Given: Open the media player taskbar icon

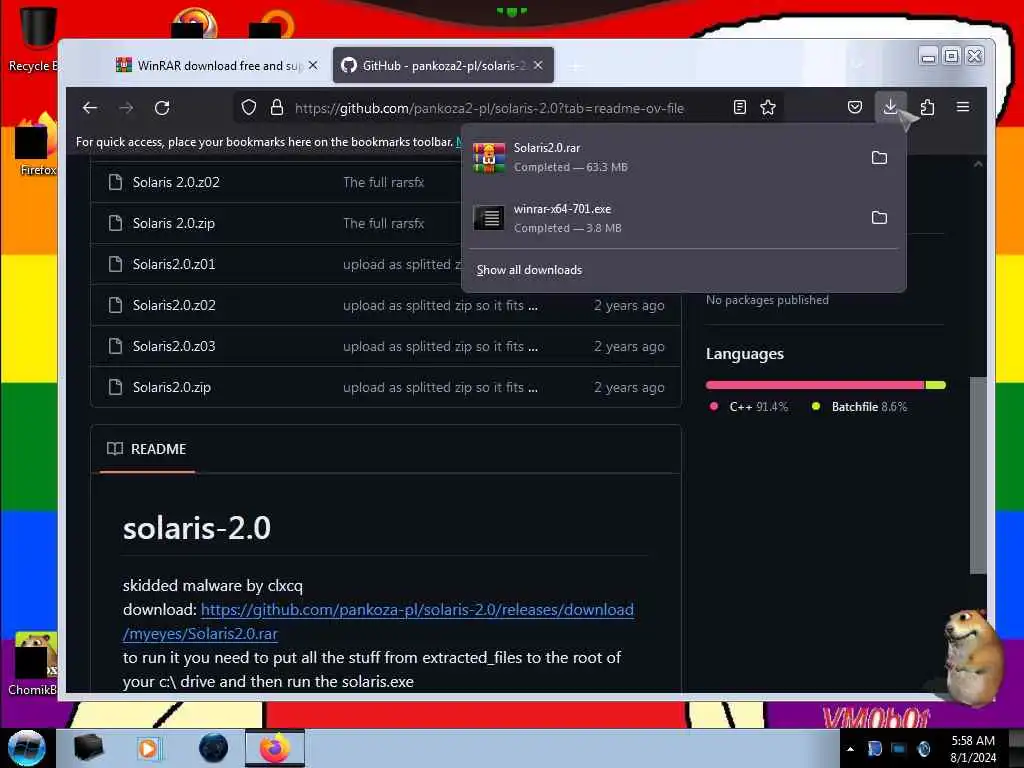Looking at the screenshot, I should [148, 748].
